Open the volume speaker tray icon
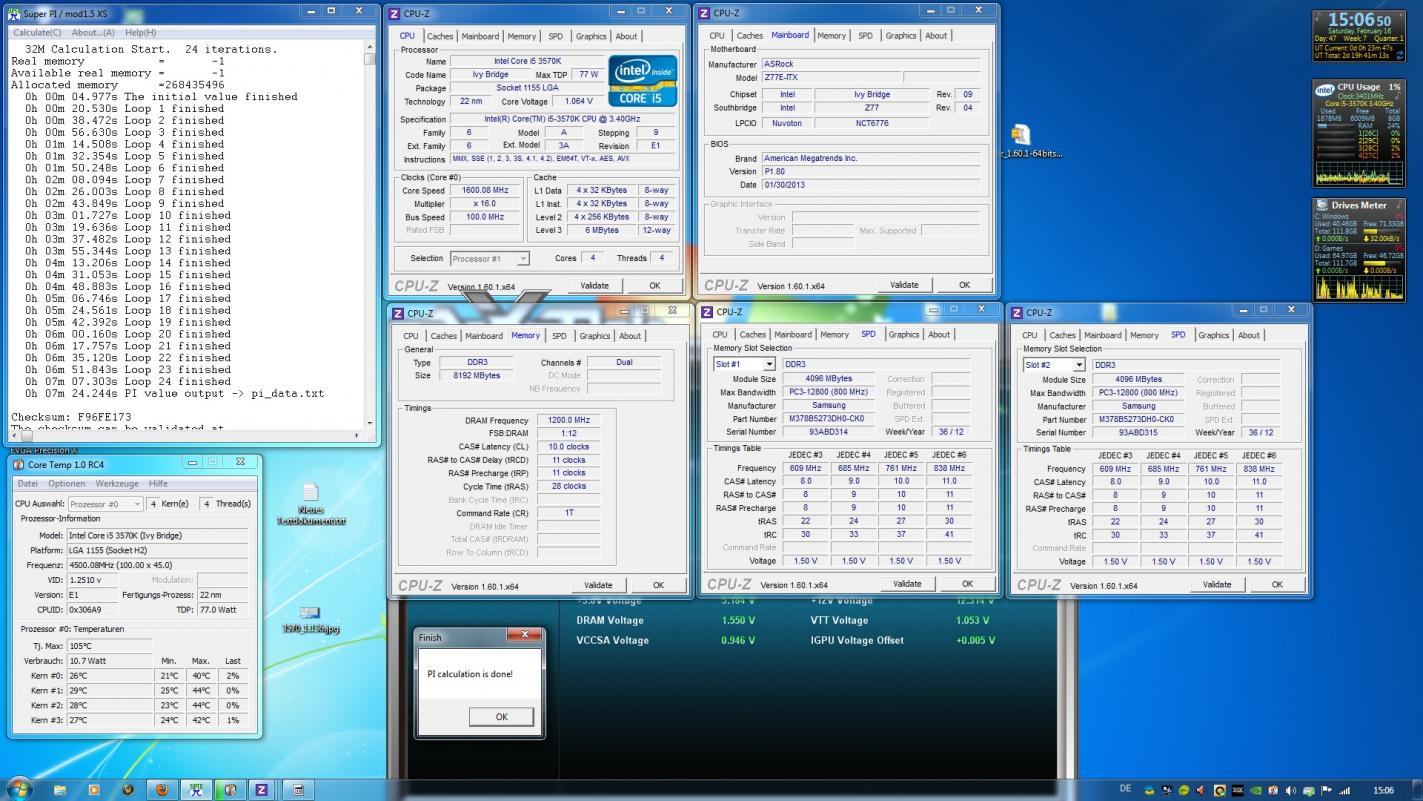Image resolution: width=1423 pixels, height=801 pixels. 1290,790
